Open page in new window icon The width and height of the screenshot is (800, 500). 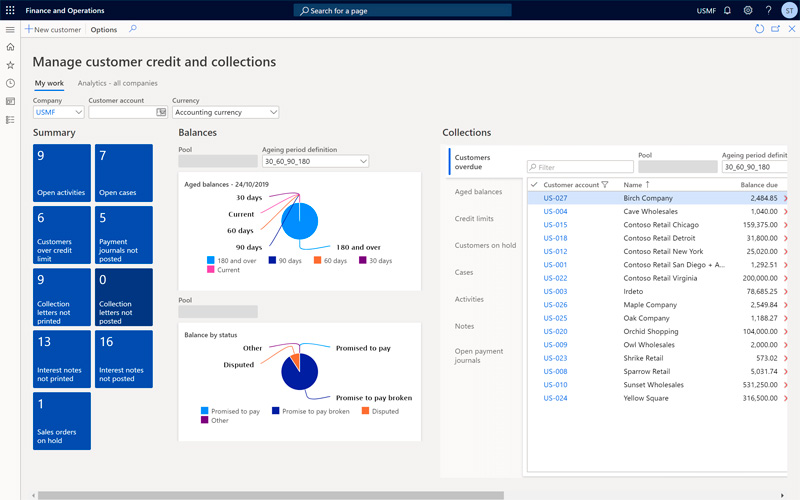(x=776, y=29)
